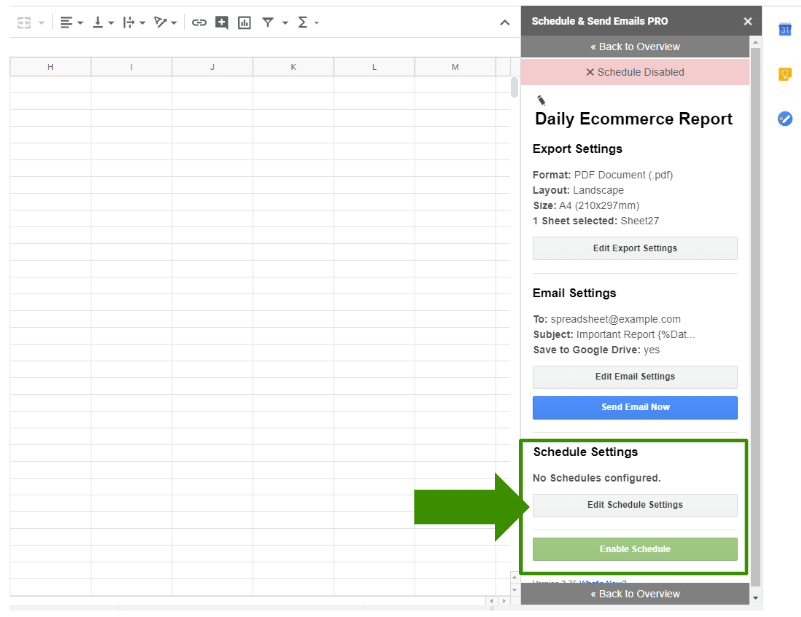
Task: Click the insert link icon
Action: (x=199, y=22)
